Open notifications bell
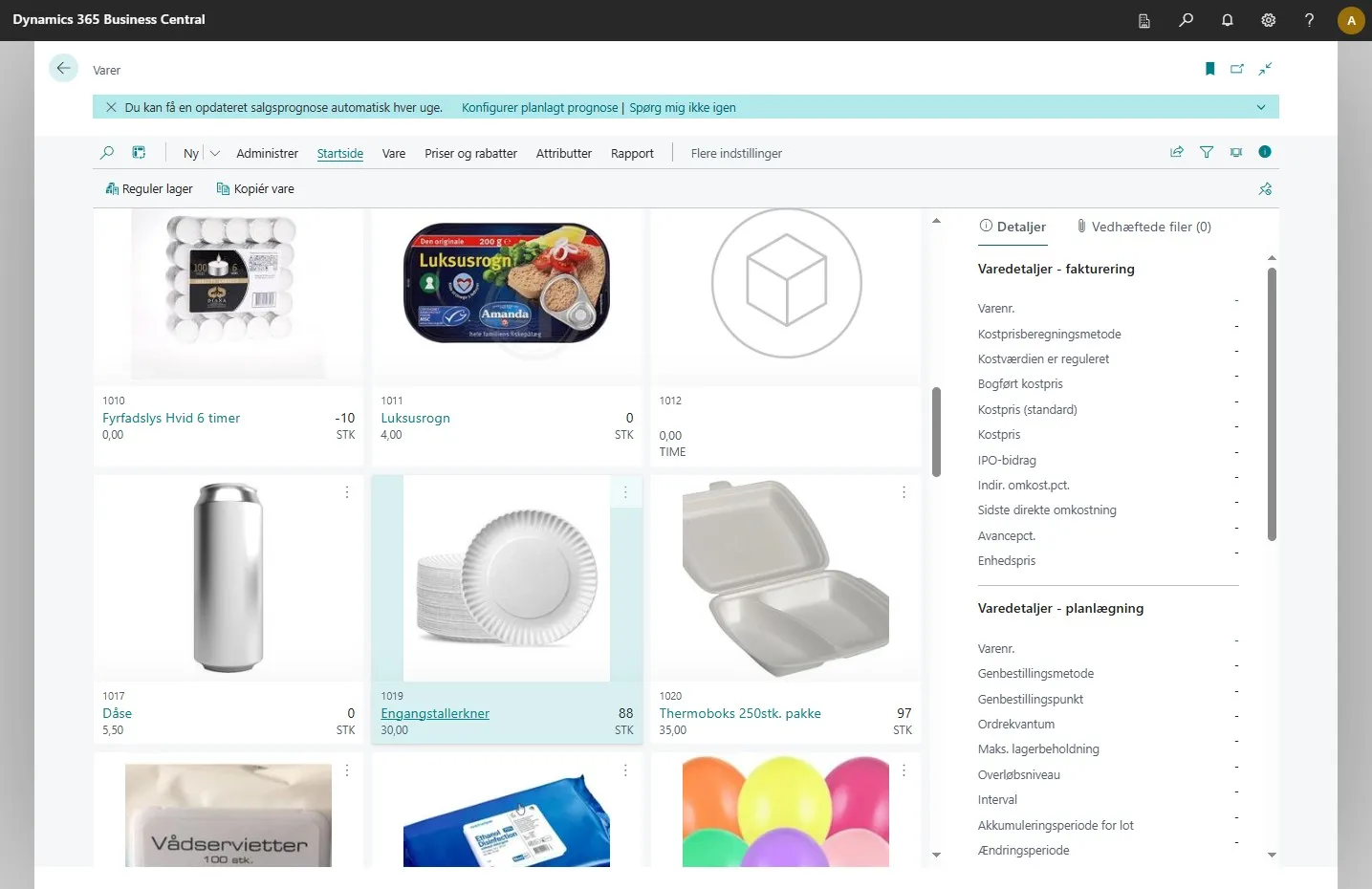 click(1227, 20)
